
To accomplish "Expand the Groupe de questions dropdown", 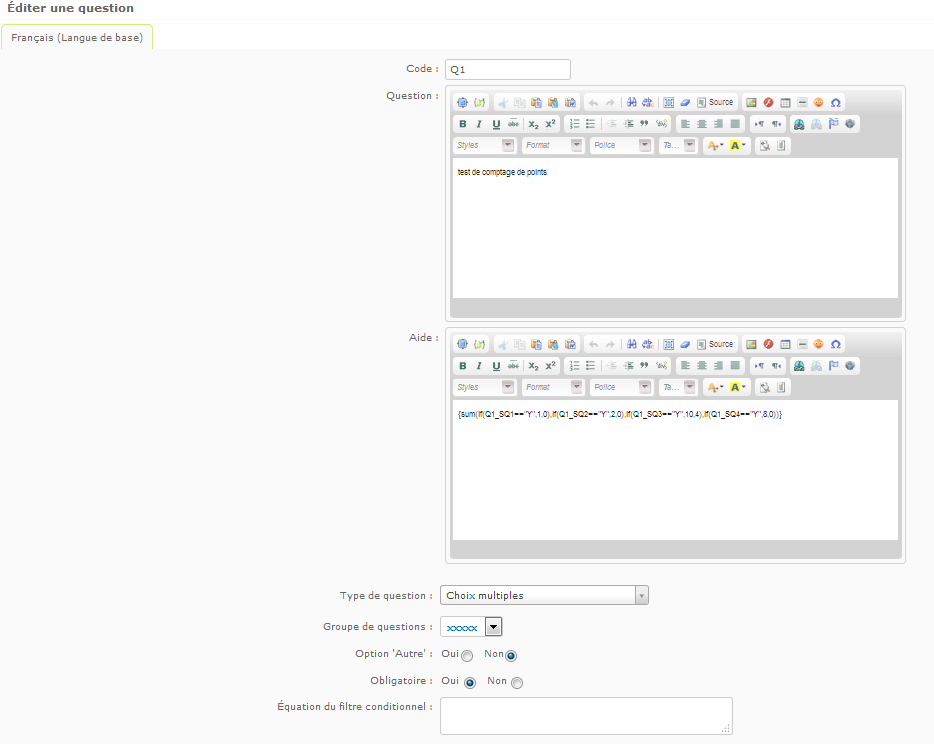I will [493, 627].
